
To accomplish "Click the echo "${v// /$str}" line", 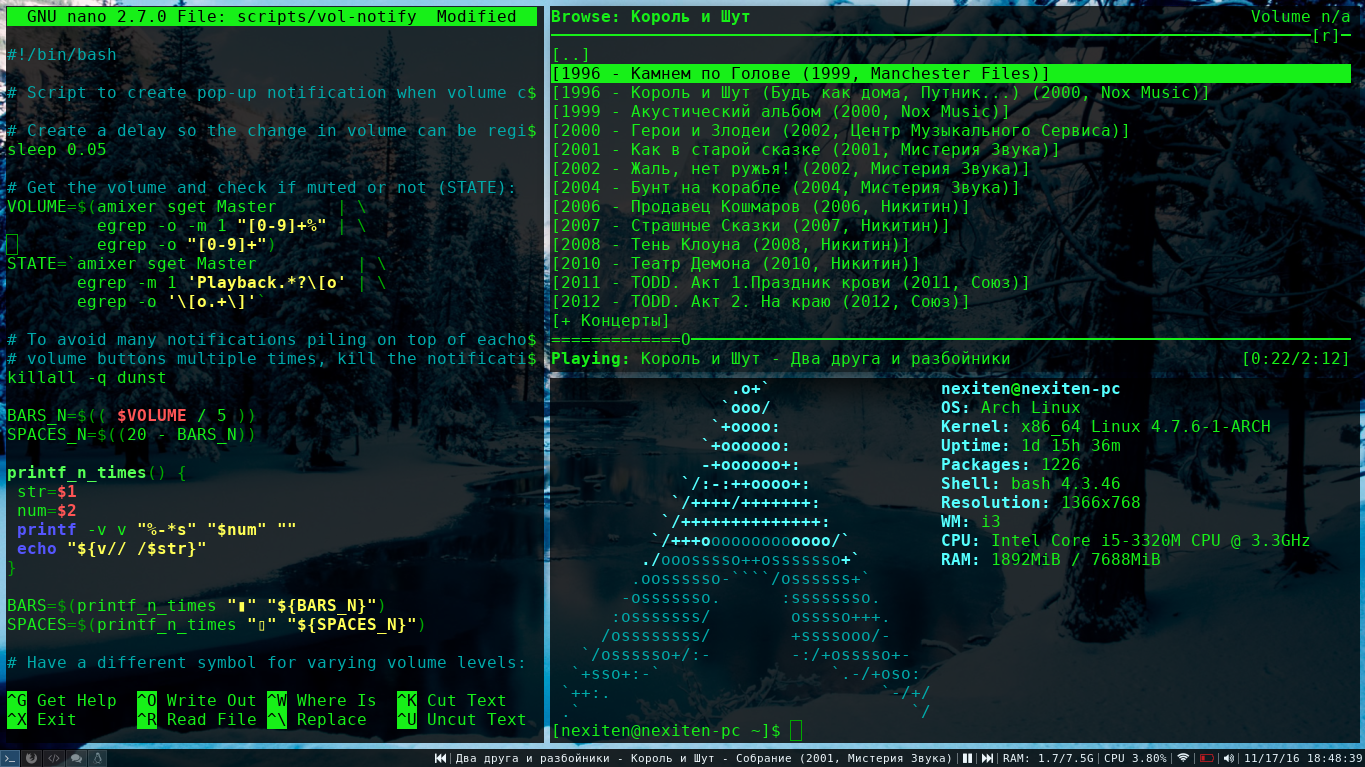I will tap(112, 549).
